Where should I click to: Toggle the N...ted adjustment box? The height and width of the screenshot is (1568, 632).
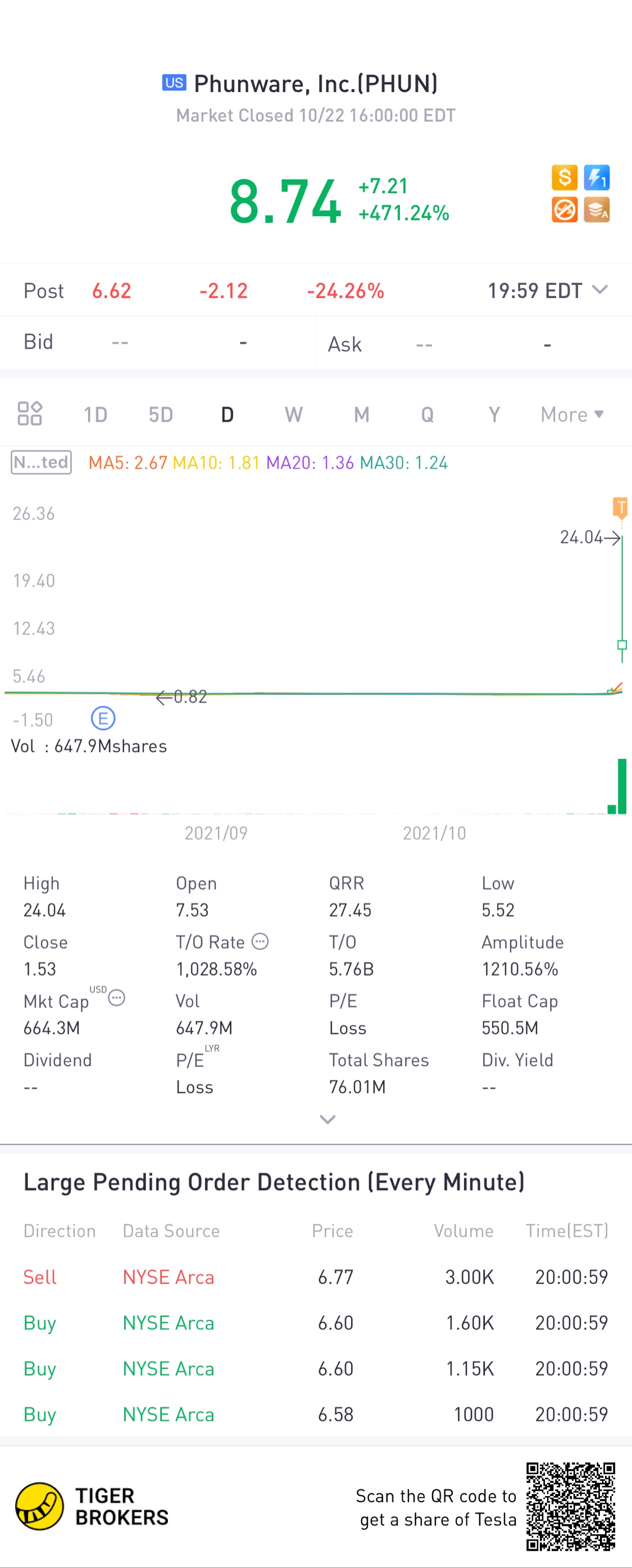(x=42, y=463)
